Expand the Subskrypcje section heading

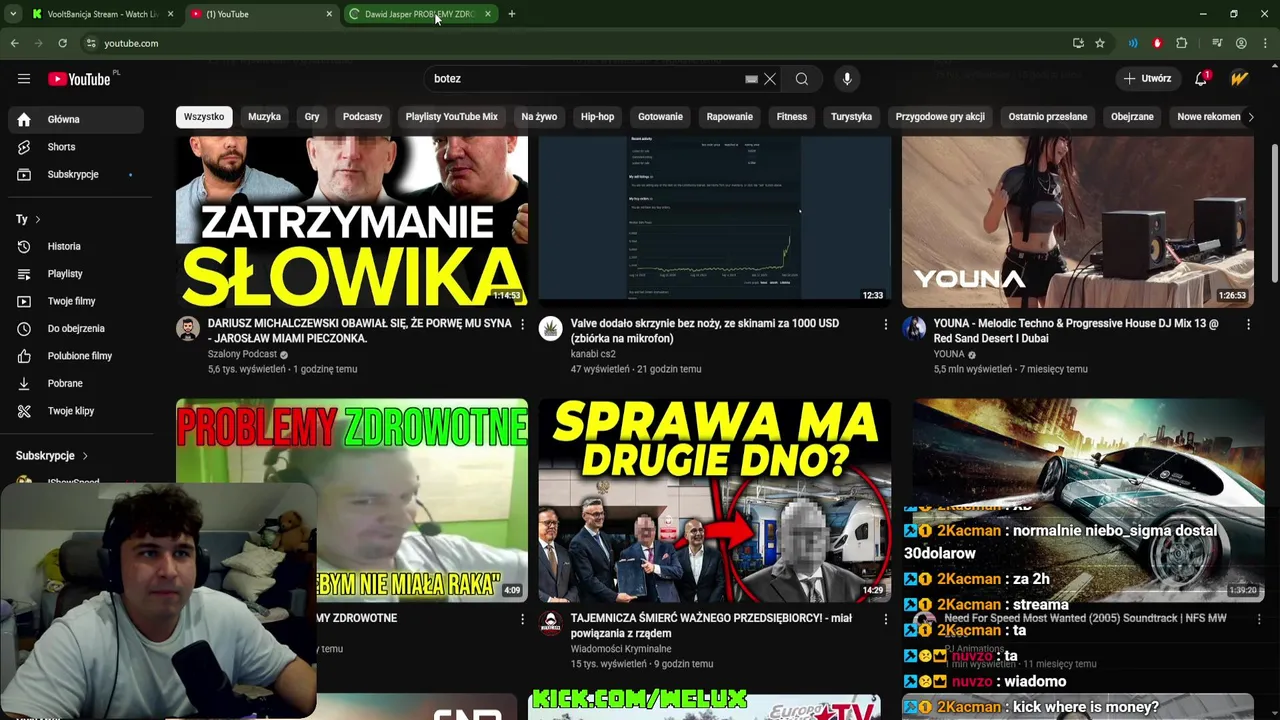(x=52, y=456)
